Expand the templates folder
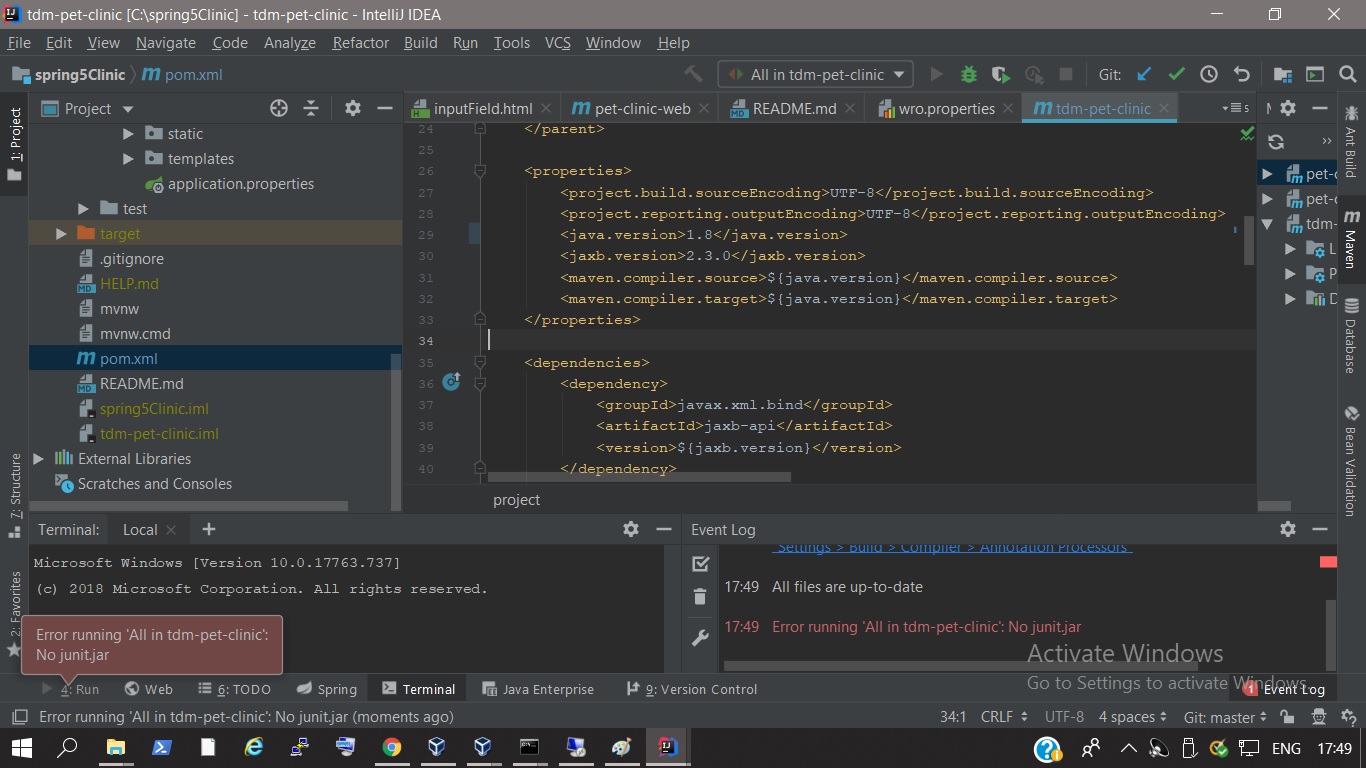The width and height of the screenshot is (1366, 768). tap(128, 158)
